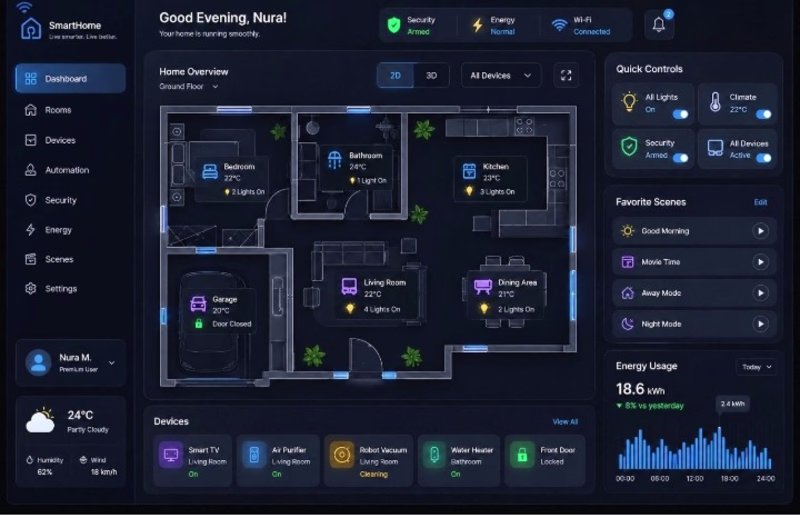Click the Security Armed shield icon in header
This screenshot has width=800, height=518.
[394, 25]
